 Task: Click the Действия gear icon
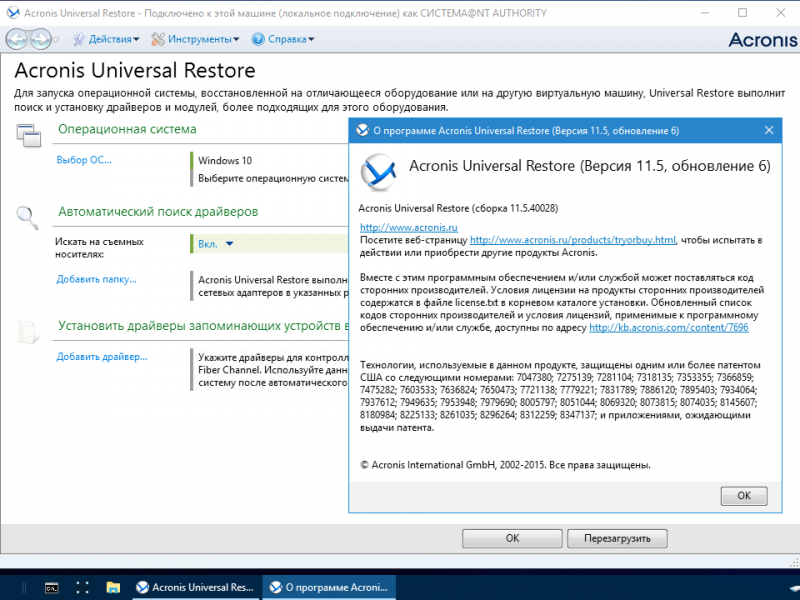[x=79, y=39]
